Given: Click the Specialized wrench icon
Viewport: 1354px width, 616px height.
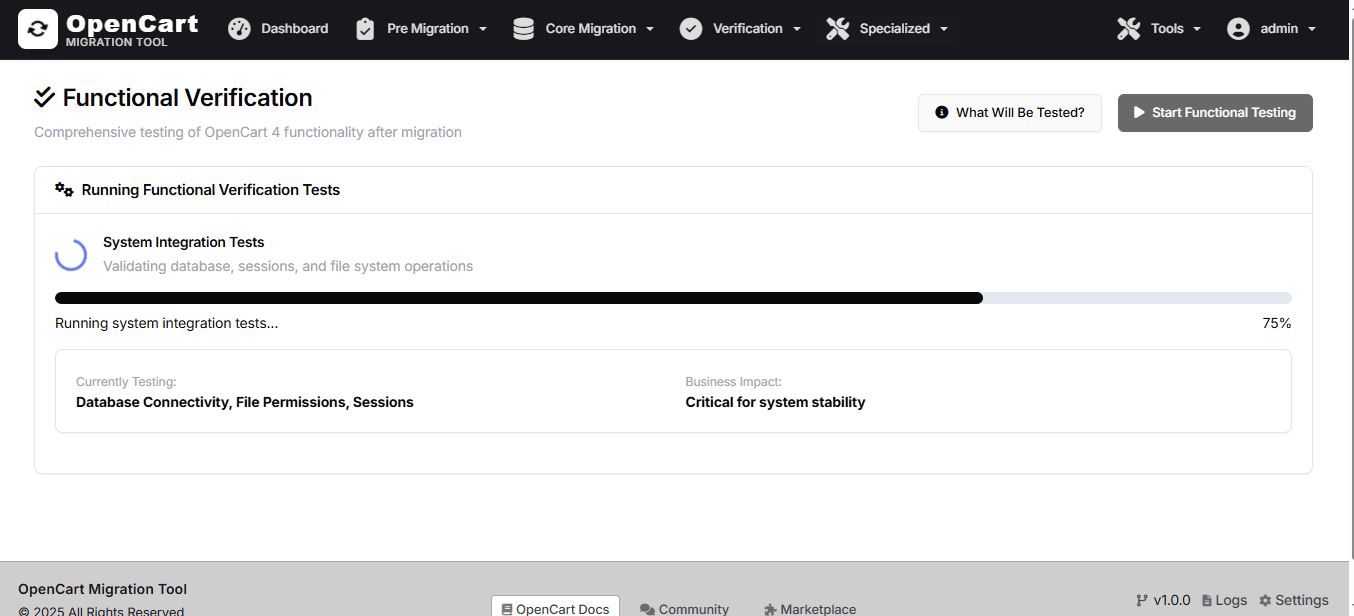Looking at the screenshot, I should 838,29.
